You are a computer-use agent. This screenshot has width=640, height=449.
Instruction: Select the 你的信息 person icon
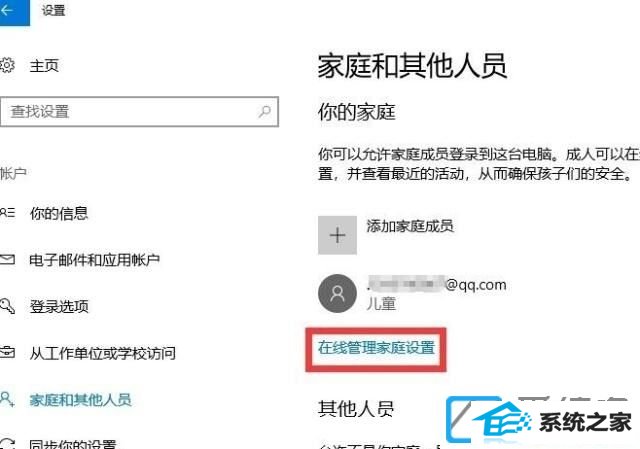pos(7,213)
